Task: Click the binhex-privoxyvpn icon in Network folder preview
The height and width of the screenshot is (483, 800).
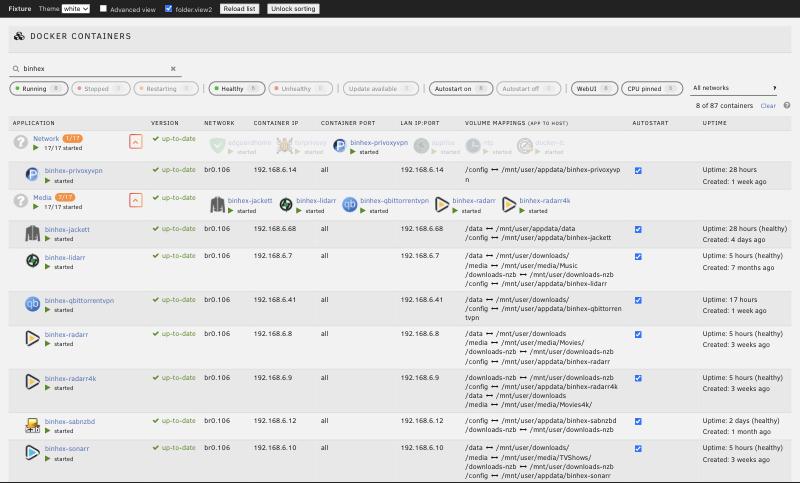Action: coord(339,146)
